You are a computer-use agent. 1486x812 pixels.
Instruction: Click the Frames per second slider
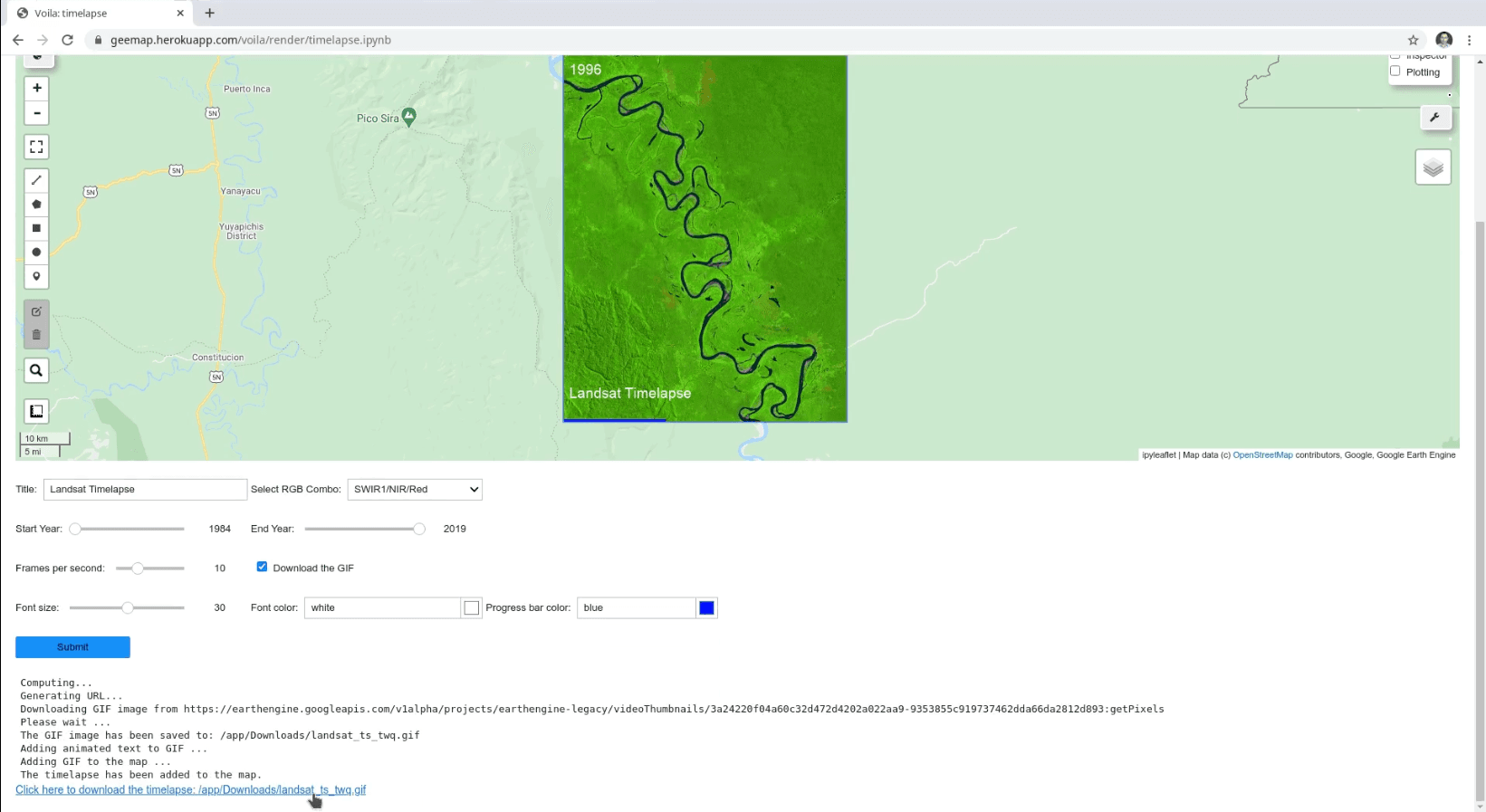click(149, 568)
